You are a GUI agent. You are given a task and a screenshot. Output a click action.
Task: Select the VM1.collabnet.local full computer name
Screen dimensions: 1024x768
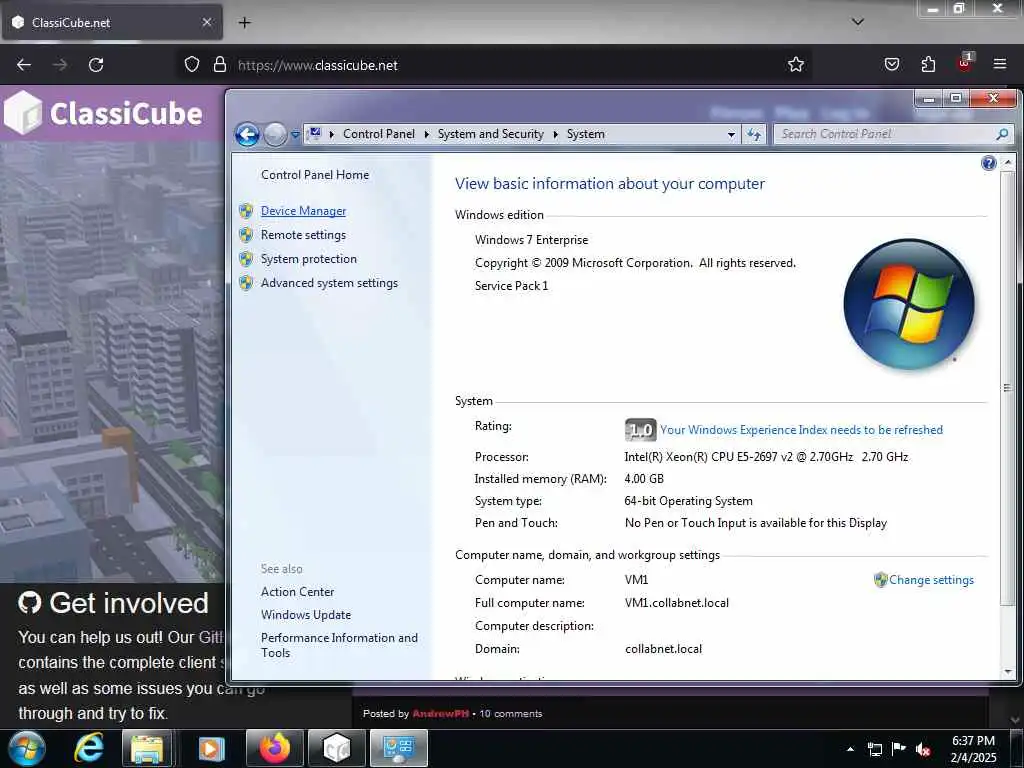pyautogui.click(x=677, y=603)
